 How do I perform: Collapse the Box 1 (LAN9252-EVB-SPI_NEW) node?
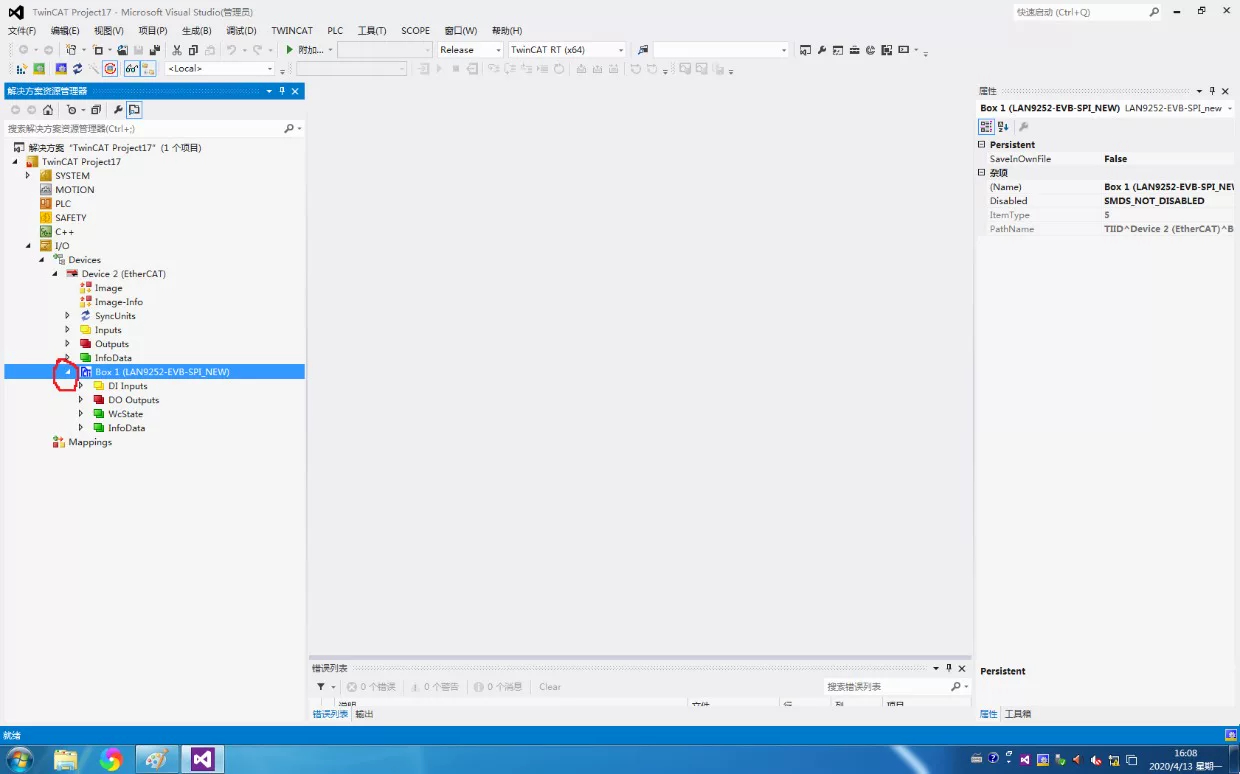coord(68,372)
